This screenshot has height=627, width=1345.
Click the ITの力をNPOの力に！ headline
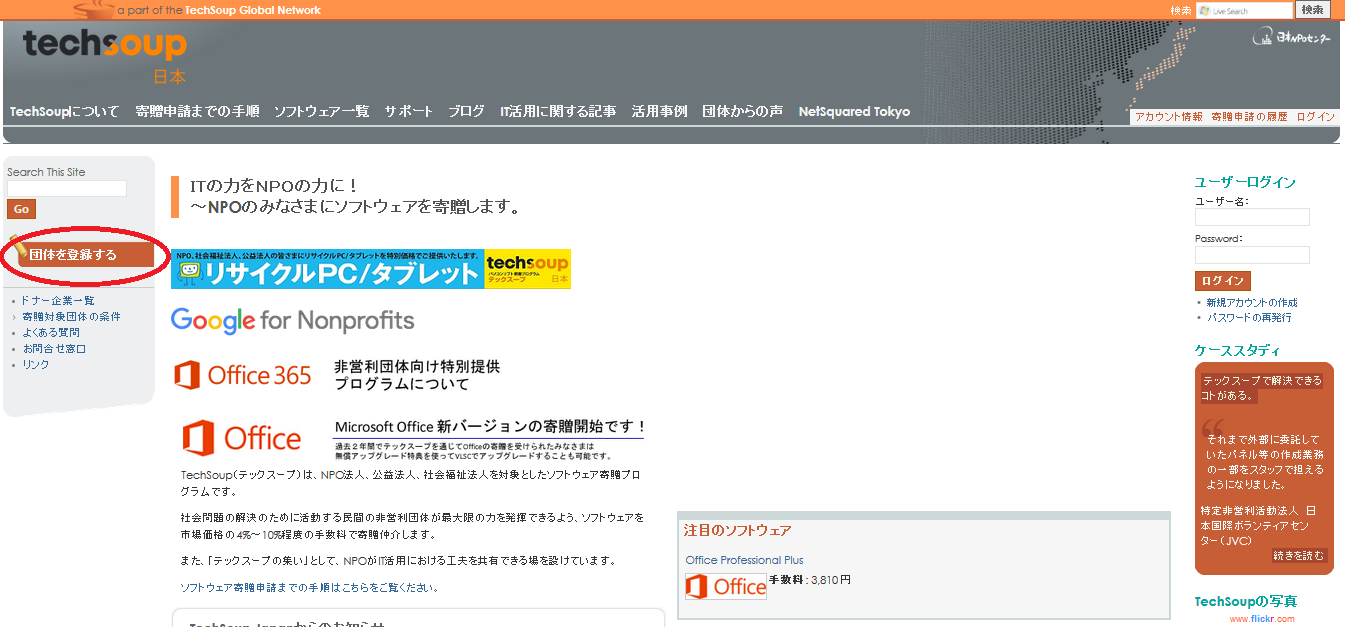pyautogui.click(x=274, y=186)
